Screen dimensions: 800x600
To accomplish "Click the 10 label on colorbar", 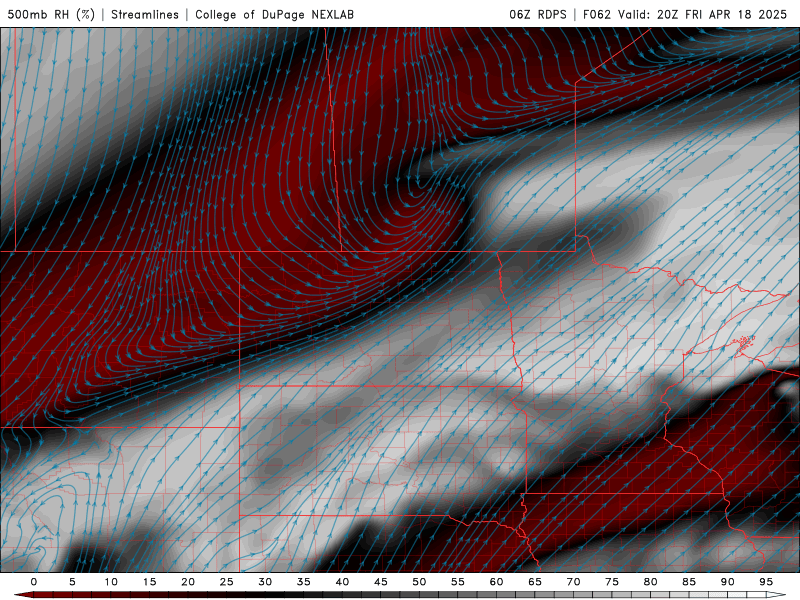I will pyautogui.click(x=111, y=582).
